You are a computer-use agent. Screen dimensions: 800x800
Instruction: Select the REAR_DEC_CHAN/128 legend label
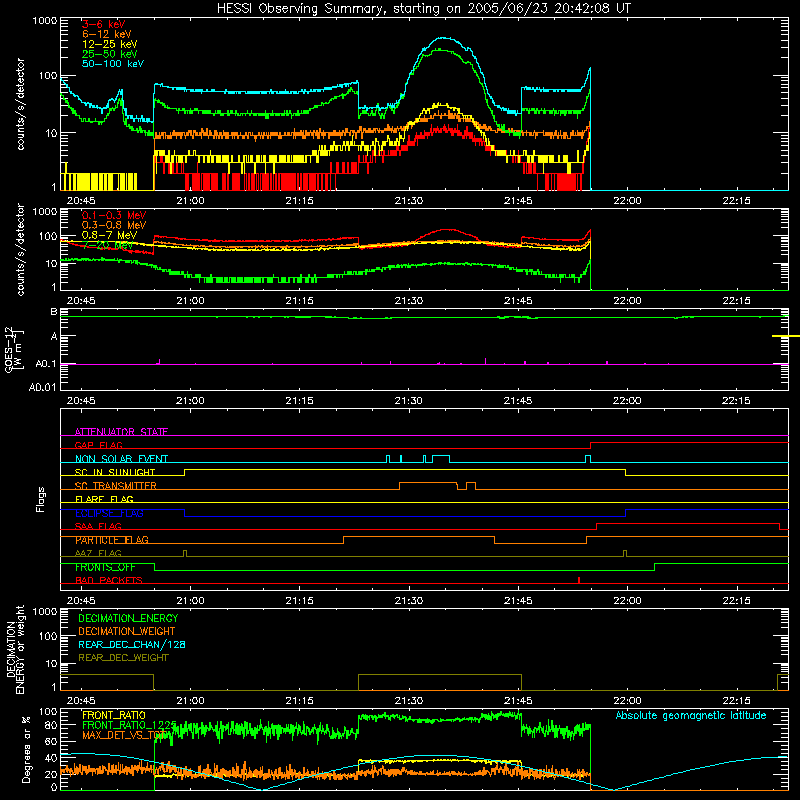click(132, 644)
